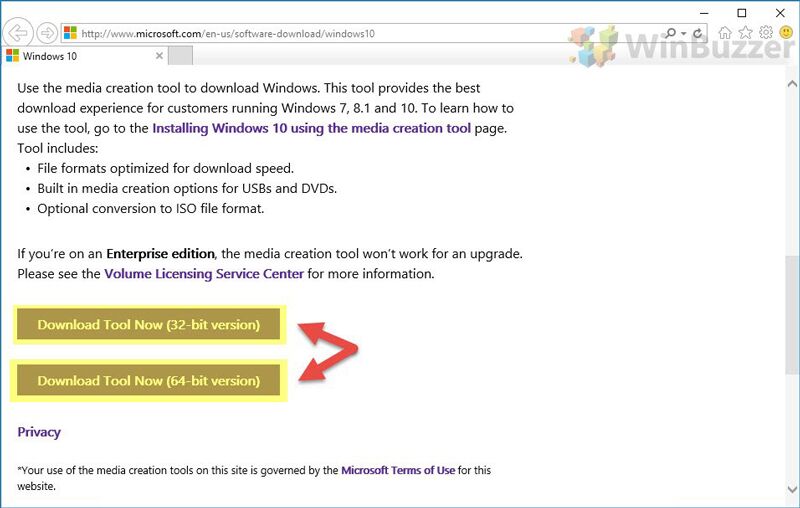Viewport: 800px width, 508px height.
Task: Open Installing Windows 10 using media creation tool link
Action: (311, 128)
